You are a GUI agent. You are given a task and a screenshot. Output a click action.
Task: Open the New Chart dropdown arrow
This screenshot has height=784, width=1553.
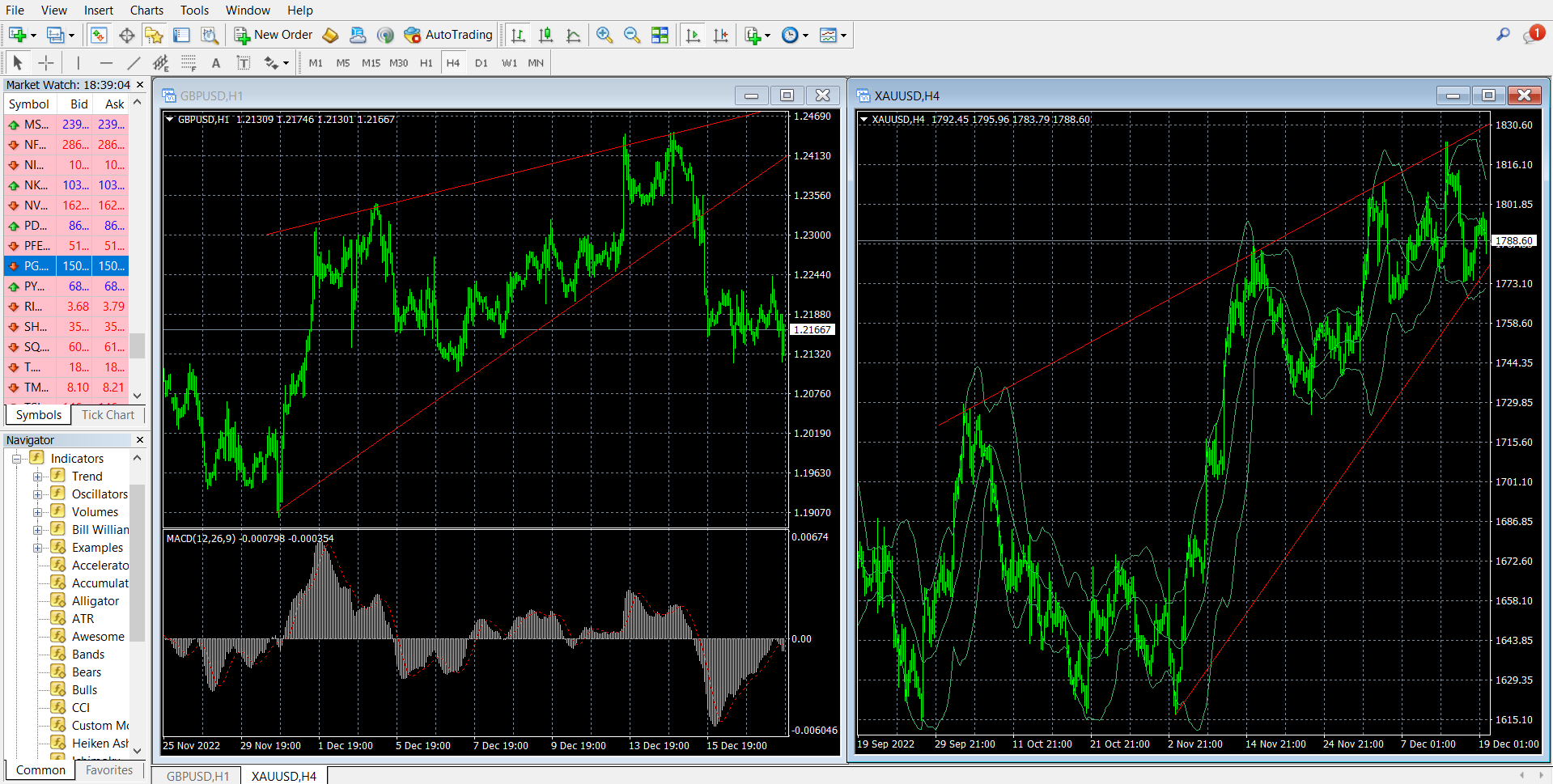(33, 36)
